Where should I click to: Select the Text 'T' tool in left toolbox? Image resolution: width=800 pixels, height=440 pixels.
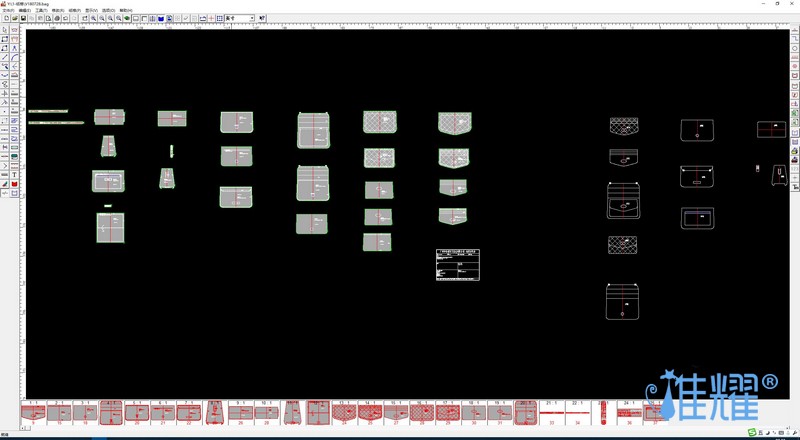(15, 175)
